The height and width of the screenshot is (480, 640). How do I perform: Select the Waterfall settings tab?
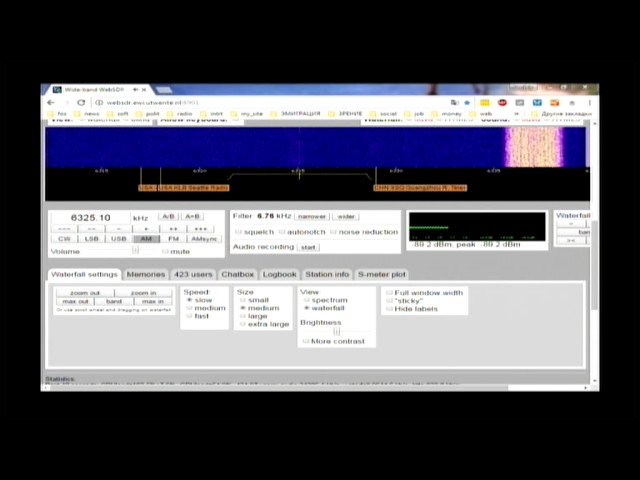click(84, 275)
